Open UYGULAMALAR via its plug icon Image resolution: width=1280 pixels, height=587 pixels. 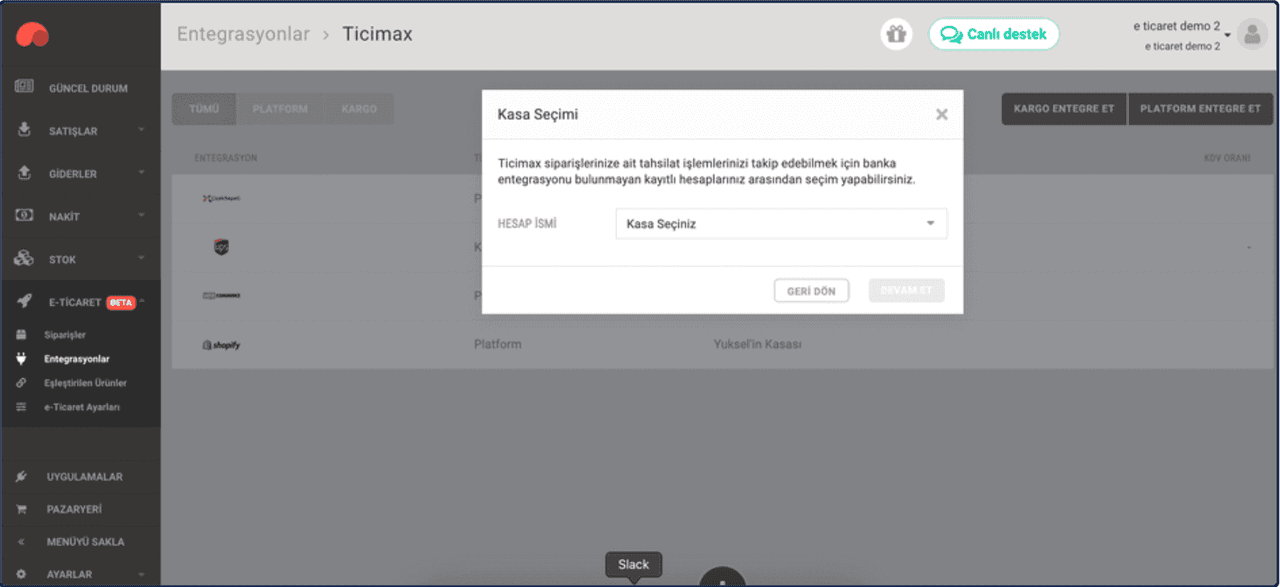22,477
